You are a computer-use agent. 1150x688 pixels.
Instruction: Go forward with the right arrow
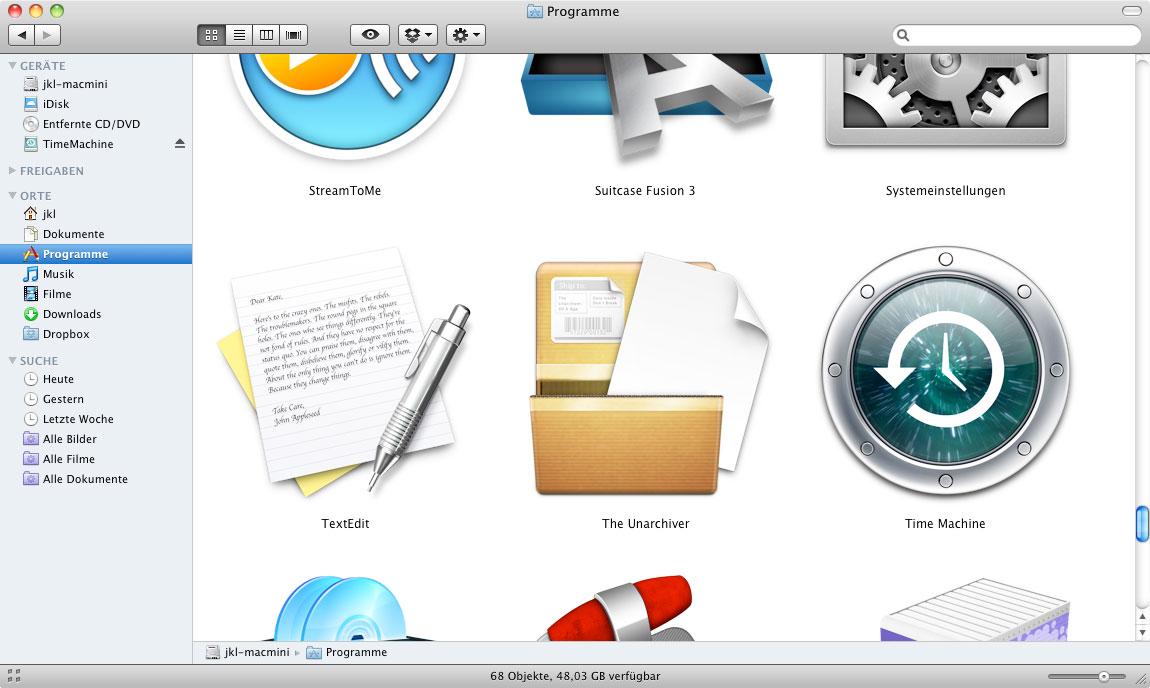48,34
